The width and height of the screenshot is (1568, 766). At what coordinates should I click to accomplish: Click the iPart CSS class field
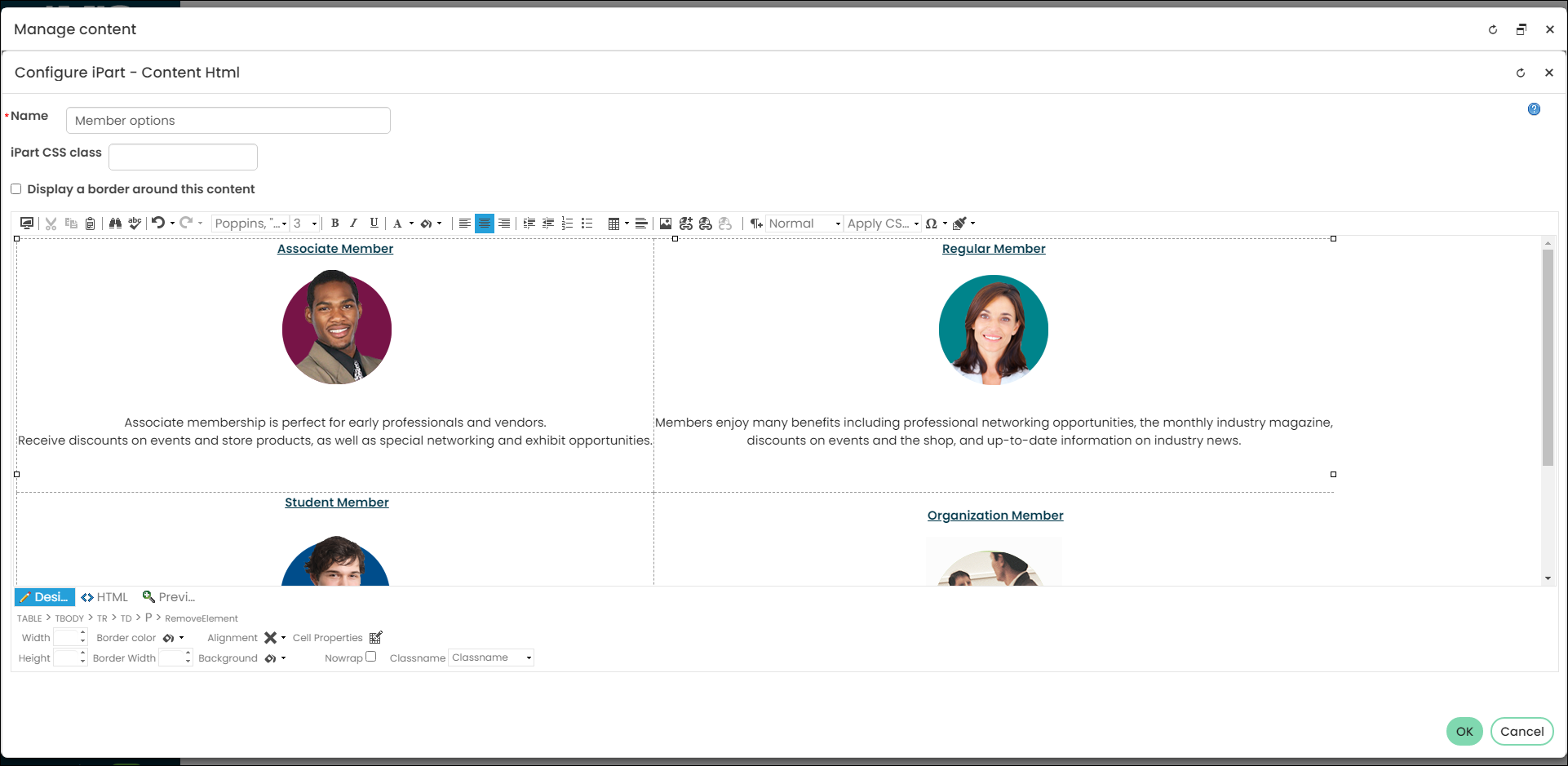coord(183,157)
